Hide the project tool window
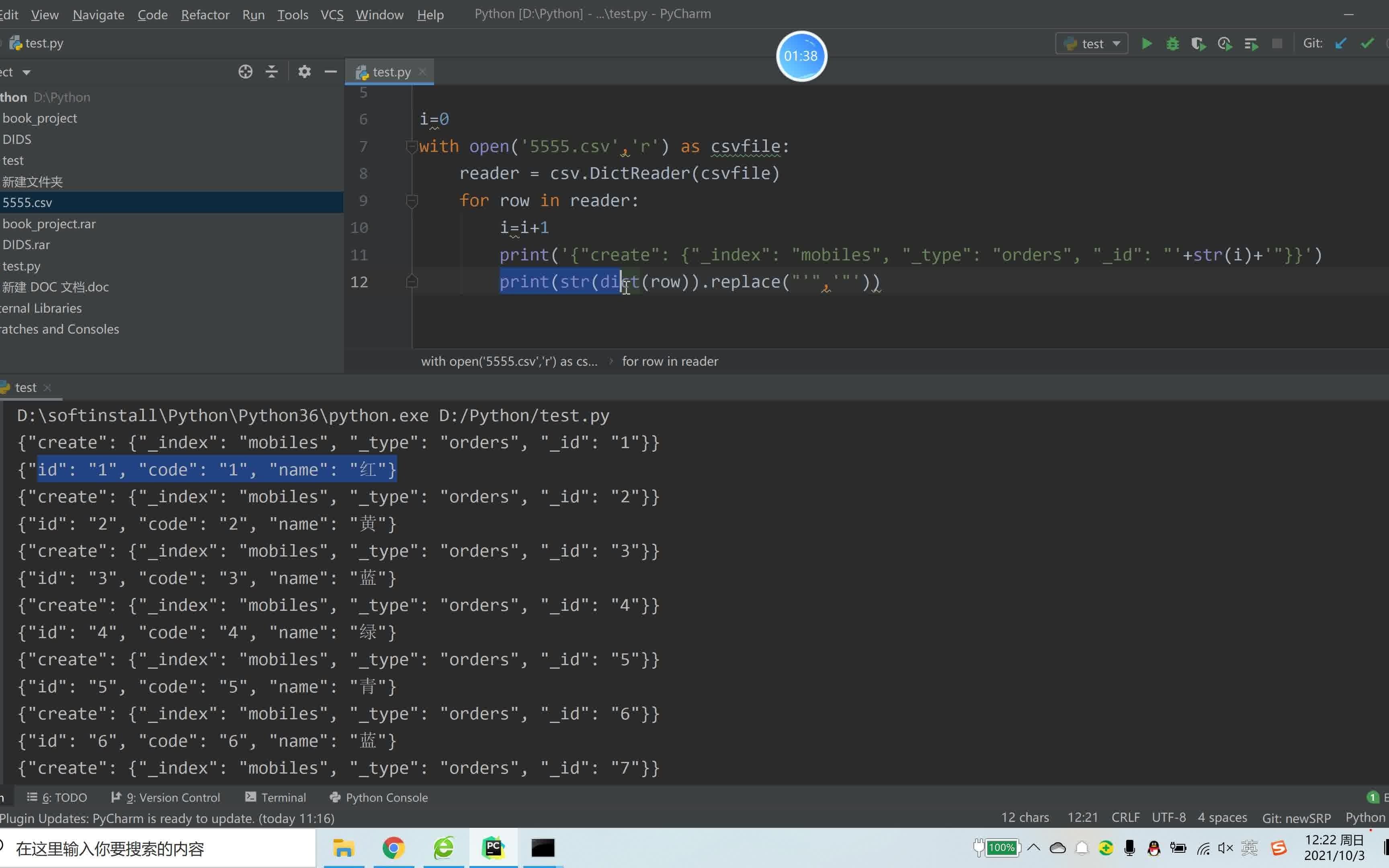The width and height of the screenshot is (1389, 868). (x=331, y=72)
